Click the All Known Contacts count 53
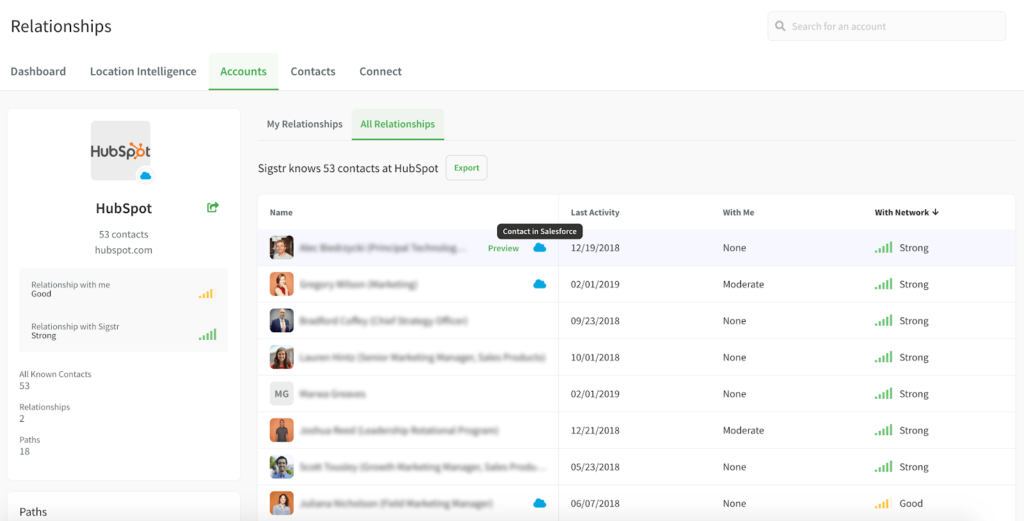 (25, 386)
